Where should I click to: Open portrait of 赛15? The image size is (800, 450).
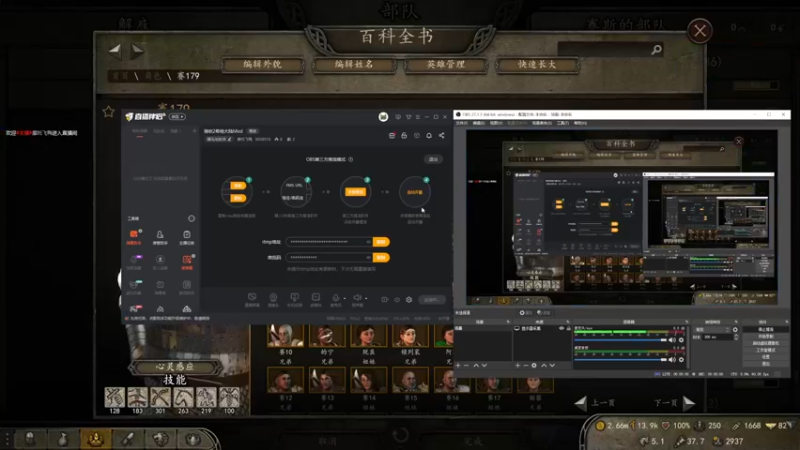410,381
